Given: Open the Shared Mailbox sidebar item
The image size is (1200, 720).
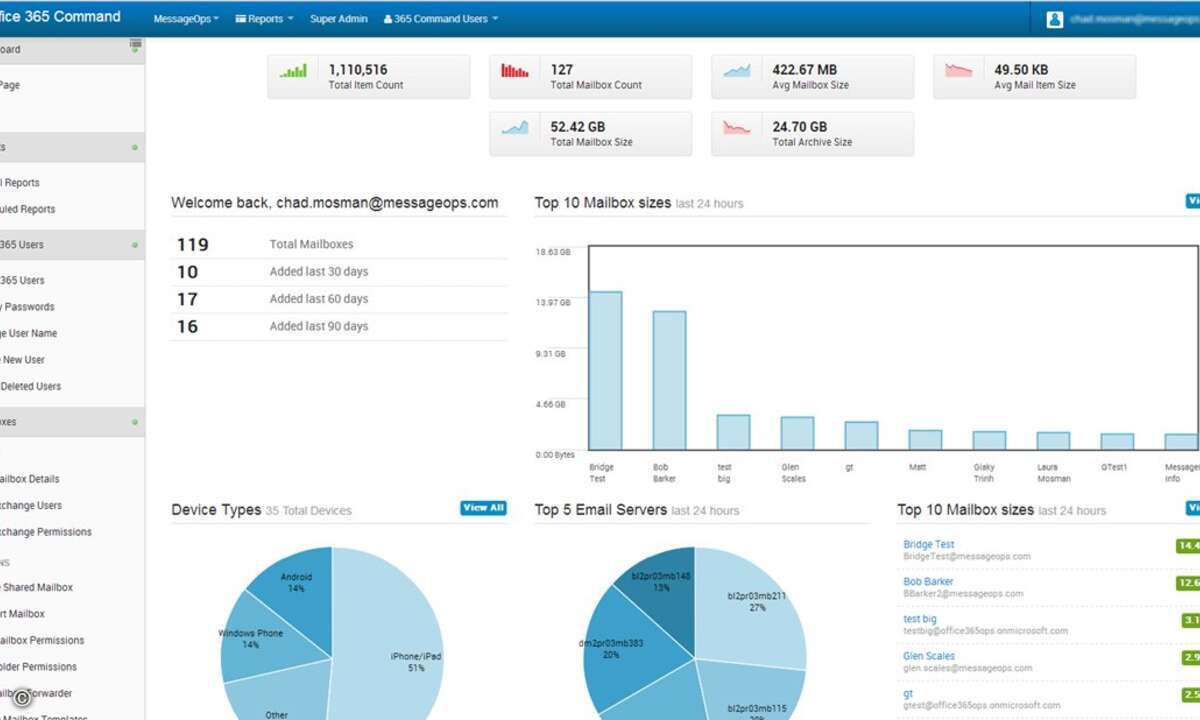Looking at the screenshot, I should pyautogui.click(x=37, y=587).
